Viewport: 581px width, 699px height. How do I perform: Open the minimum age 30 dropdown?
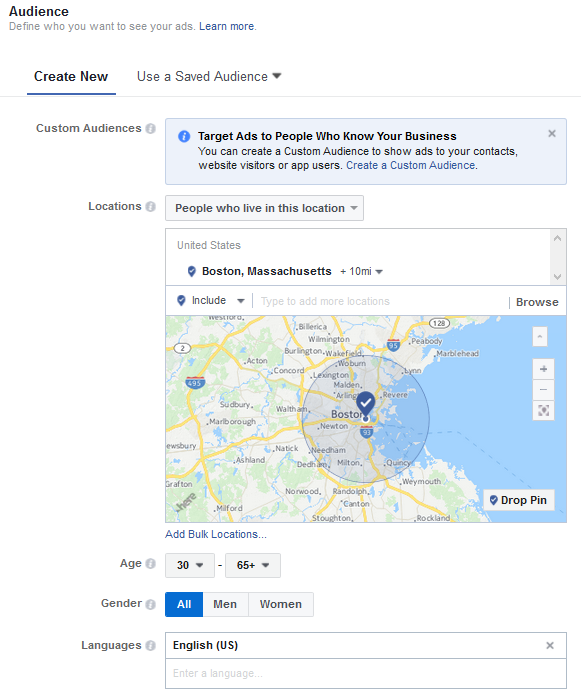[190, 565]
